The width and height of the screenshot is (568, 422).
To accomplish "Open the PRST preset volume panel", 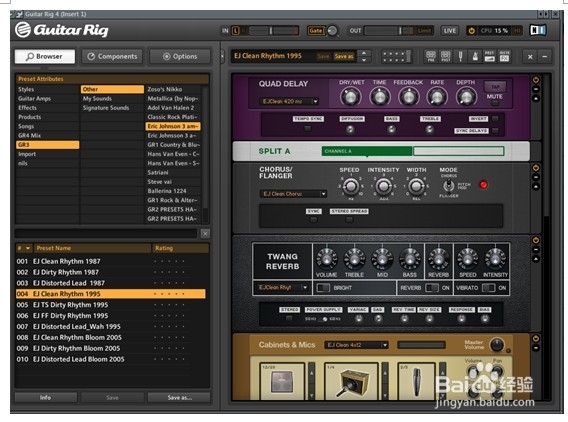I will coord(489,57).
